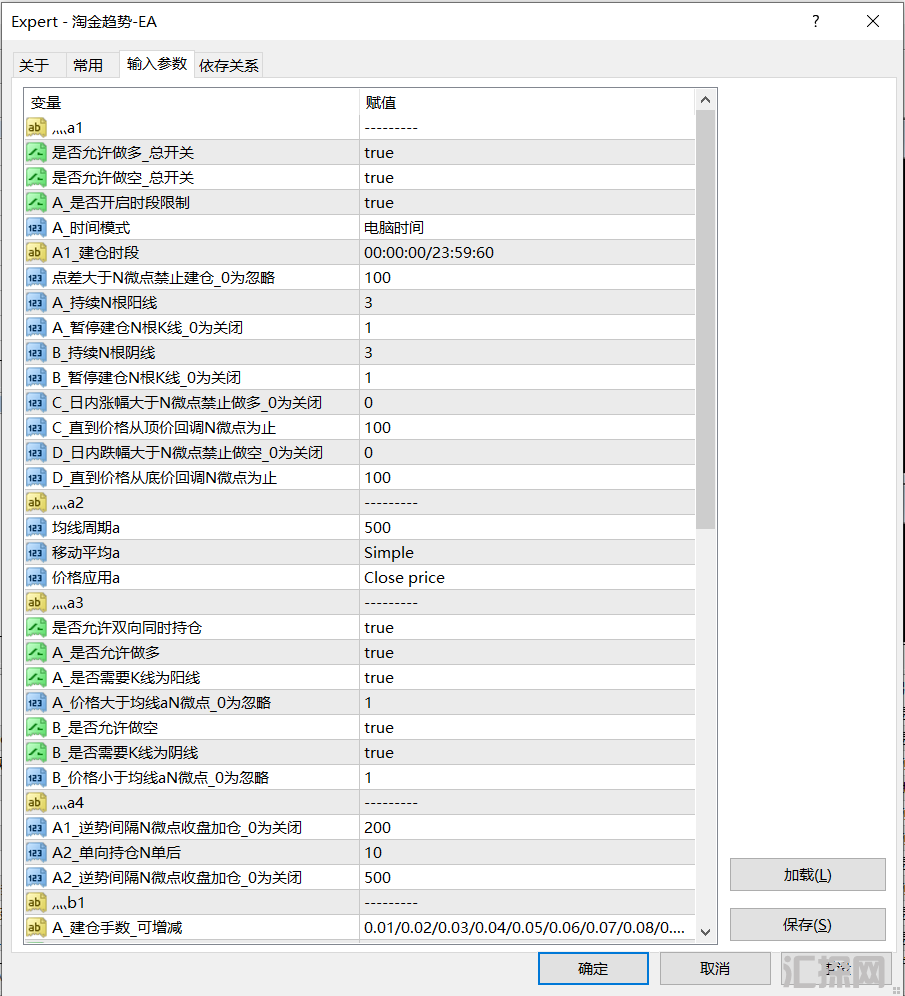Click the enum icon beside 价格应用a
Viewport: 905px width, 996px height.
click(36, 578)
